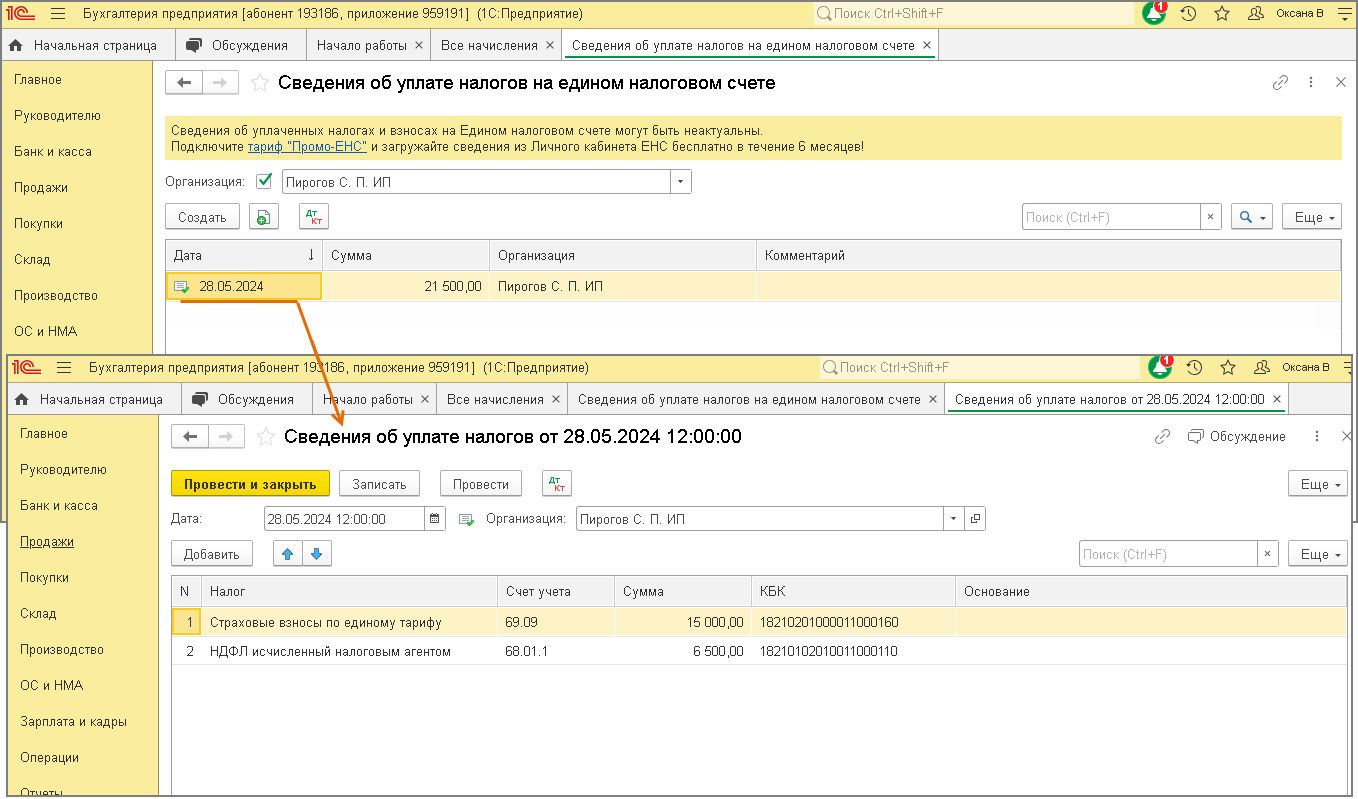Go back arrow in document form
The image size is (1358, 799).
coord(190,437)
